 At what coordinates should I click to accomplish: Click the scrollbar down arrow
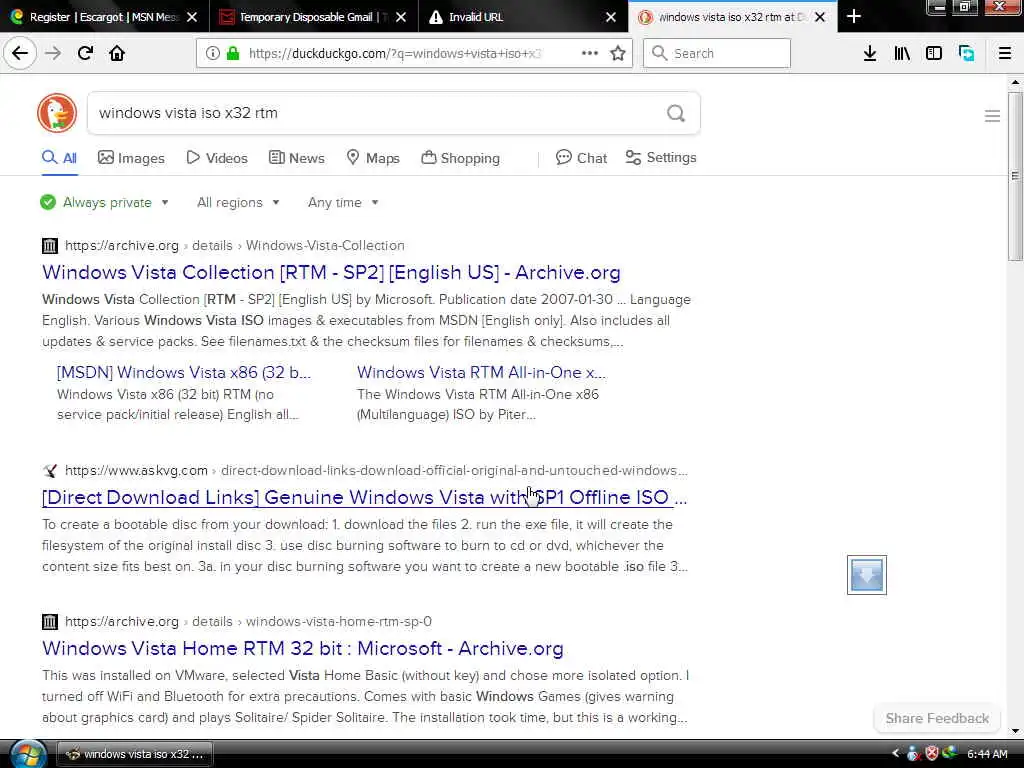click(x=1015, y=731)
